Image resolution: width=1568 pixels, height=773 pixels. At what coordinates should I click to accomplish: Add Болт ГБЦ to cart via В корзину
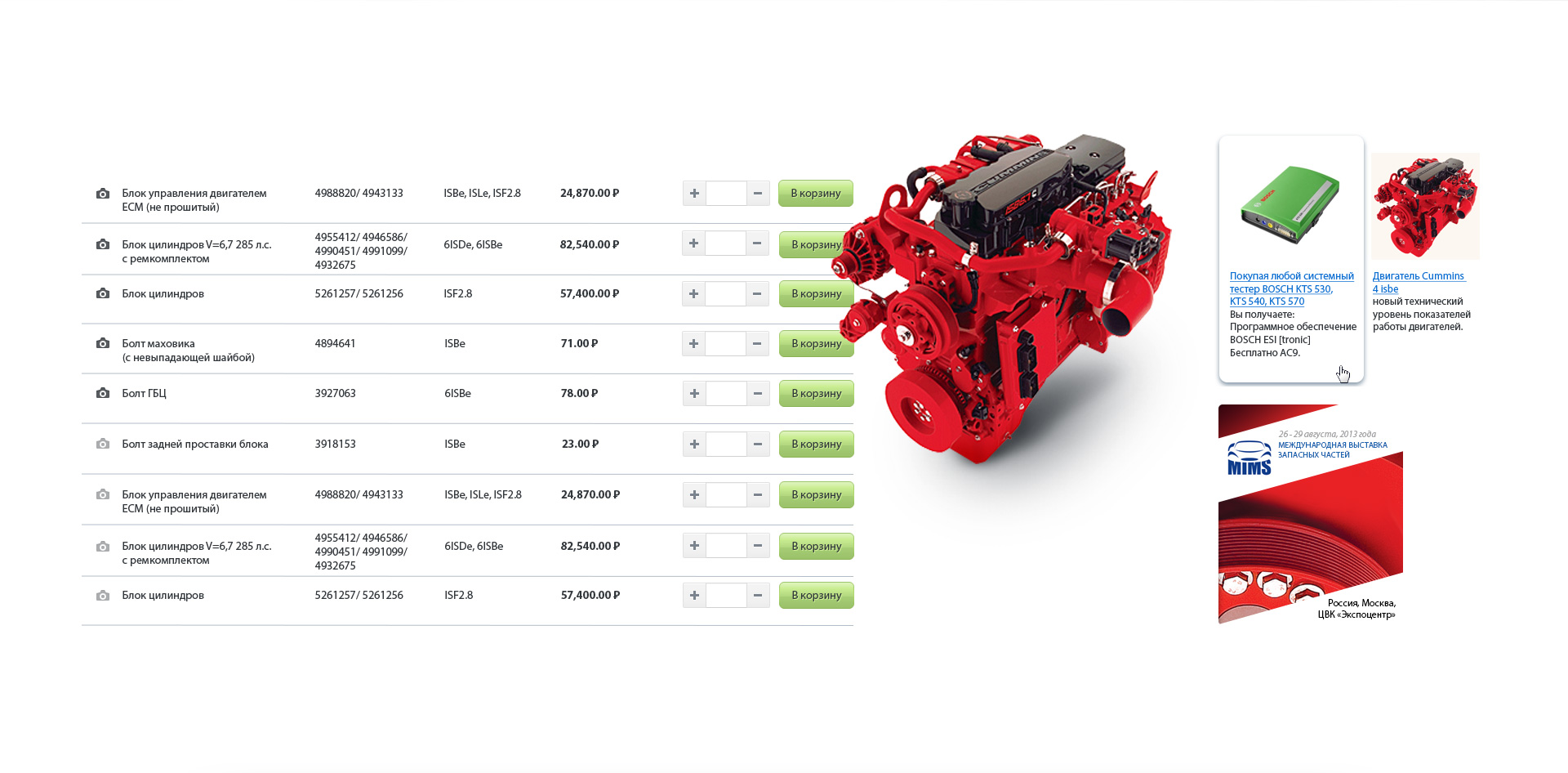click(x=816, y=393)
